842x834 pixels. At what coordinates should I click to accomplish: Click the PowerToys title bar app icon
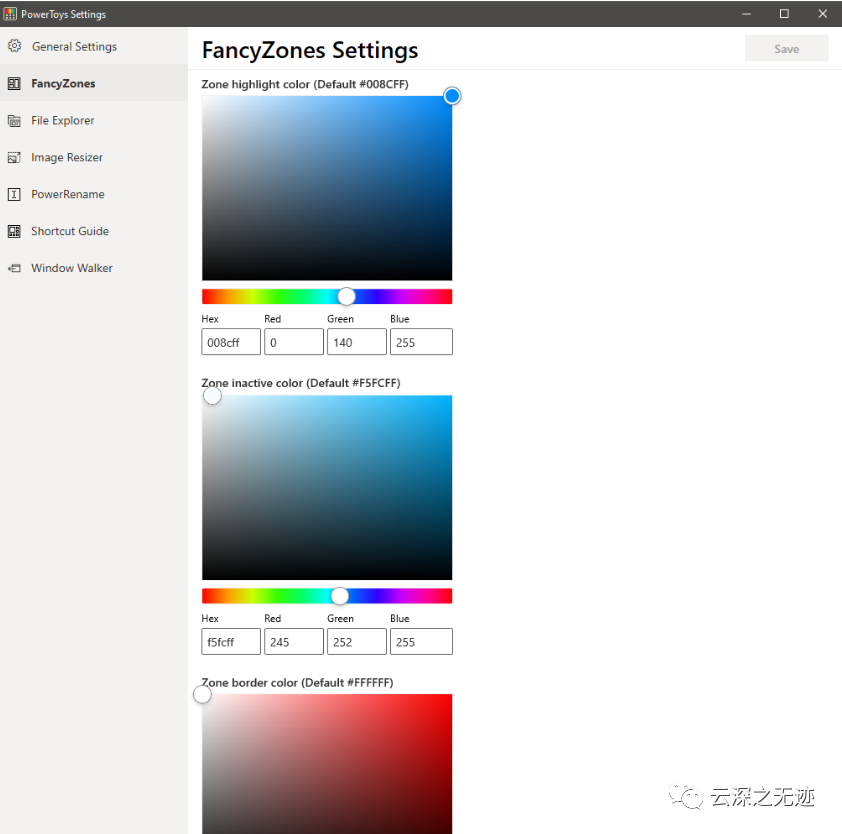pos(10,14)
